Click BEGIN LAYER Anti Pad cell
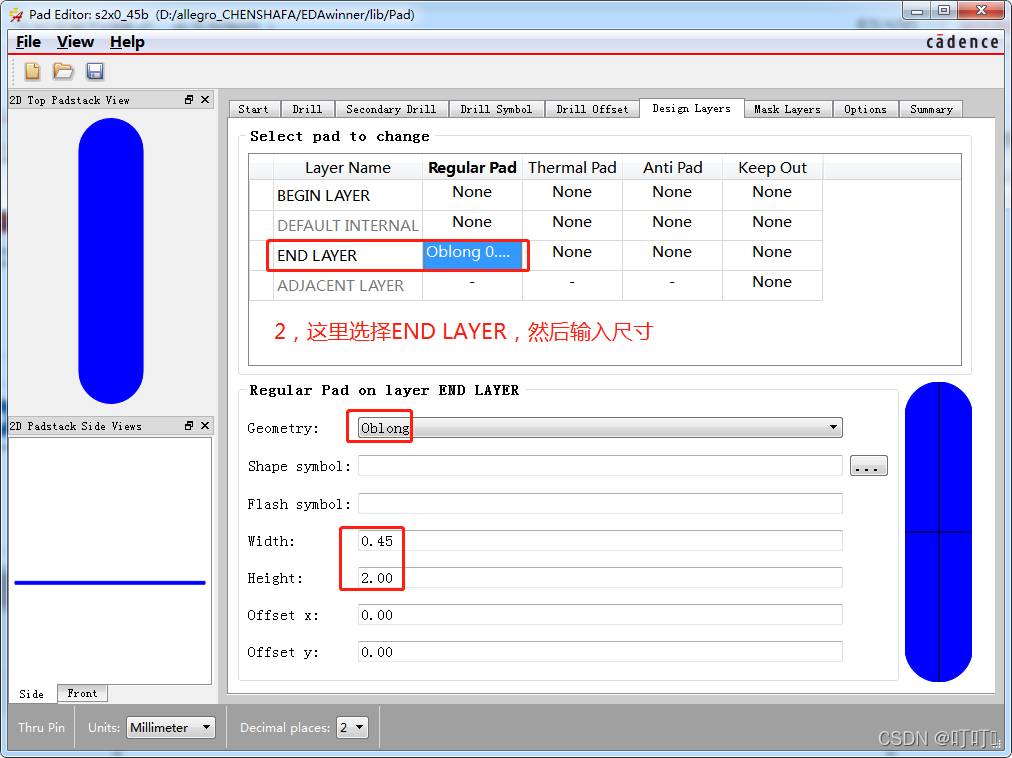This screenshot has height=758, width=1012. coord(672,195)
